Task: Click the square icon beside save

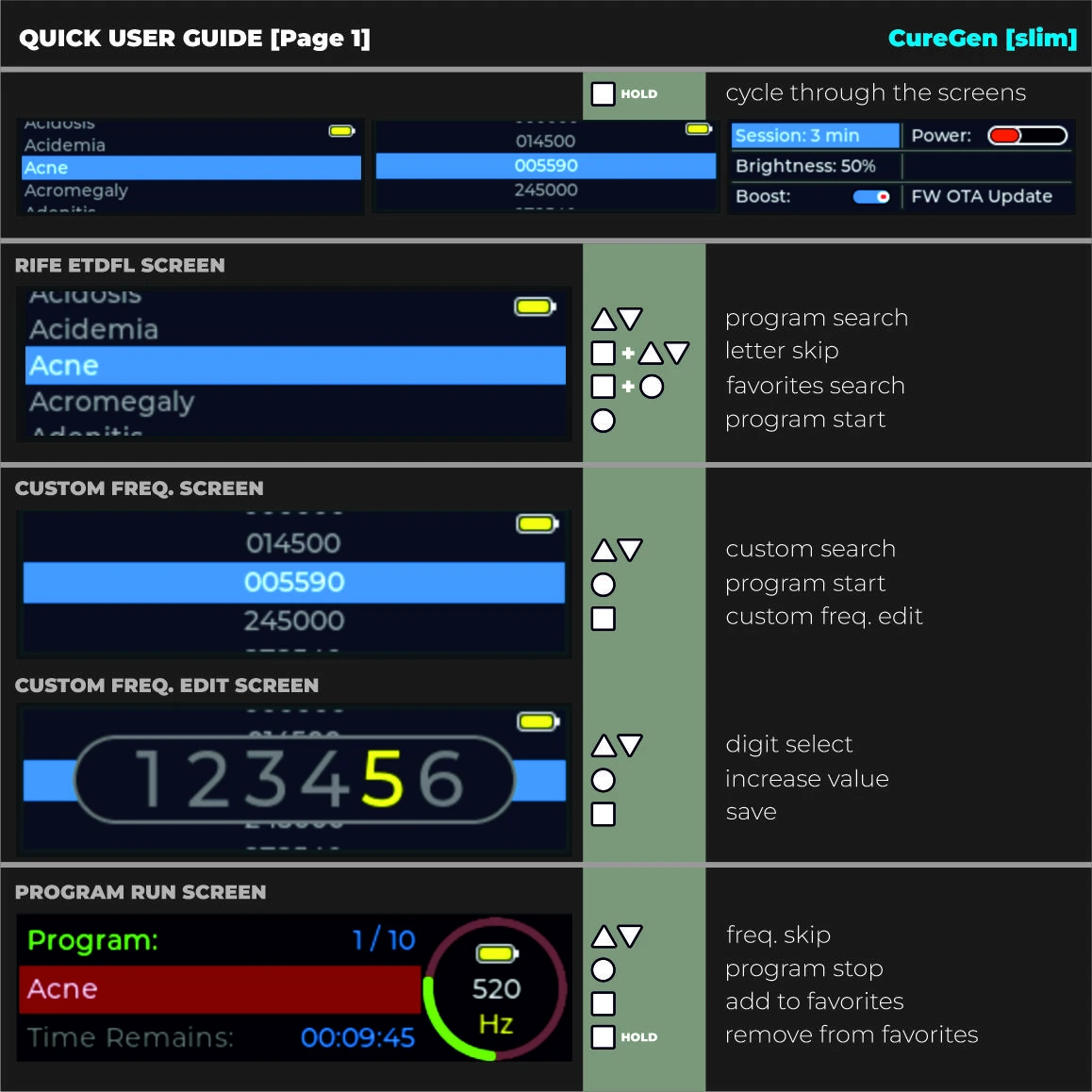Action: click(604, 814)
